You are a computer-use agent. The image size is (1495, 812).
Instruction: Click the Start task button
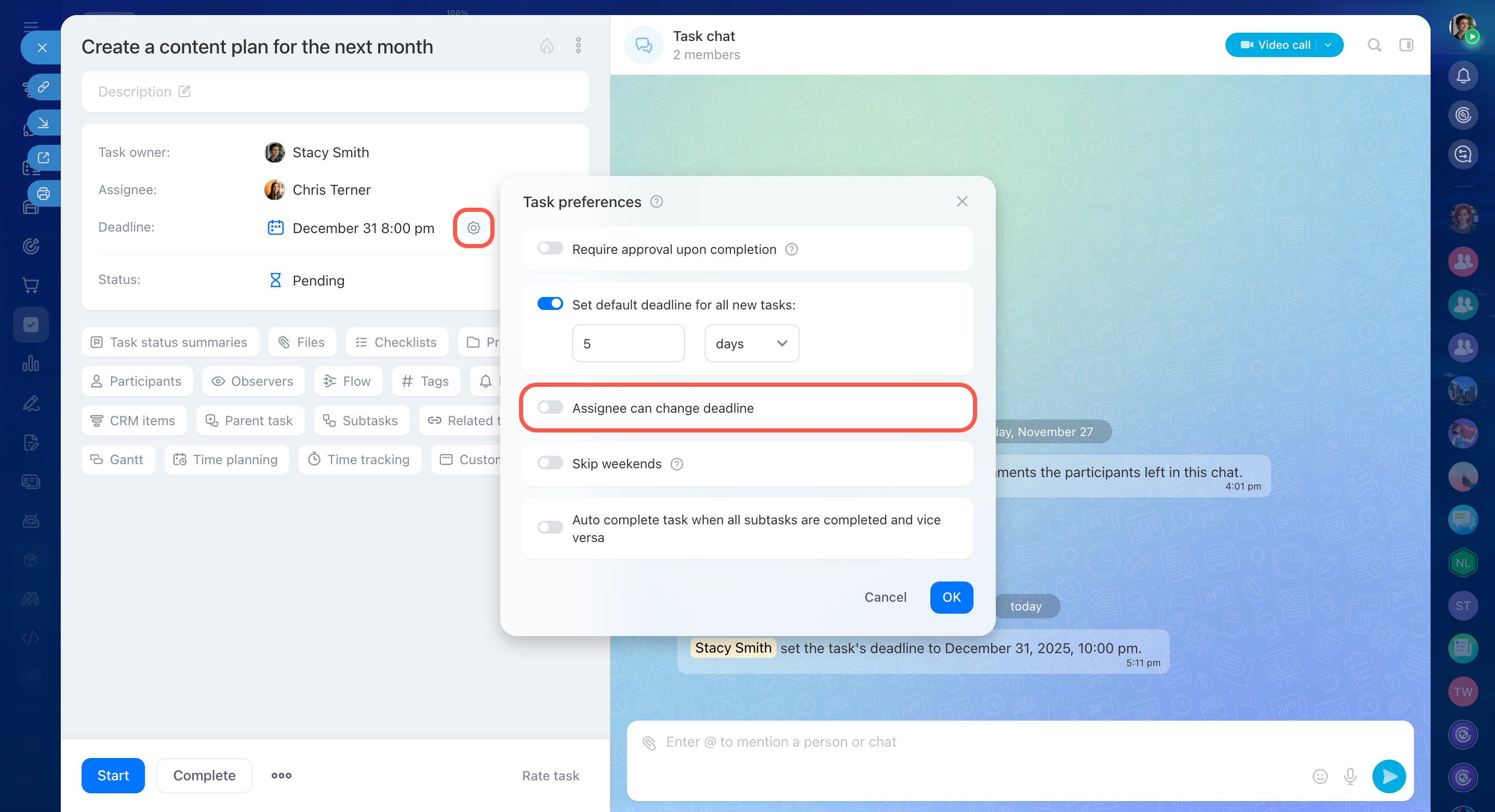pyautogui.click(x=113, y=776)
